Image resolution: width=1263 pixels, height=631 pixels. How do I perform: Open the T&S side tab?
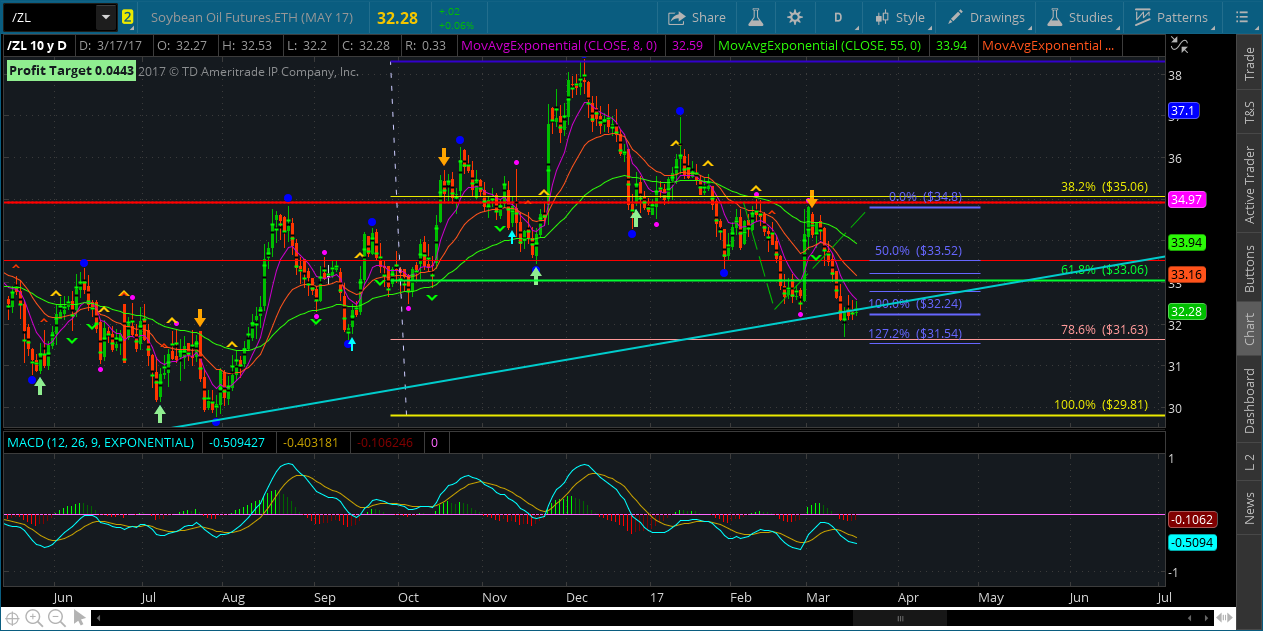tap(1249, 111)
